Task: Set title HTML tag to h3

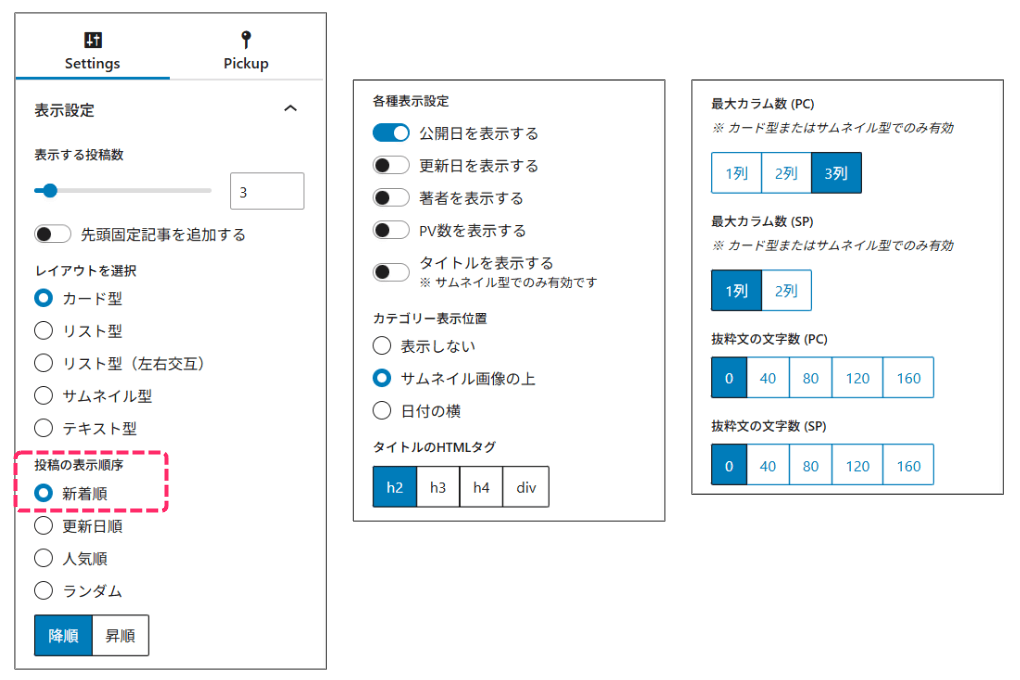Action: (x=438, y=487)
